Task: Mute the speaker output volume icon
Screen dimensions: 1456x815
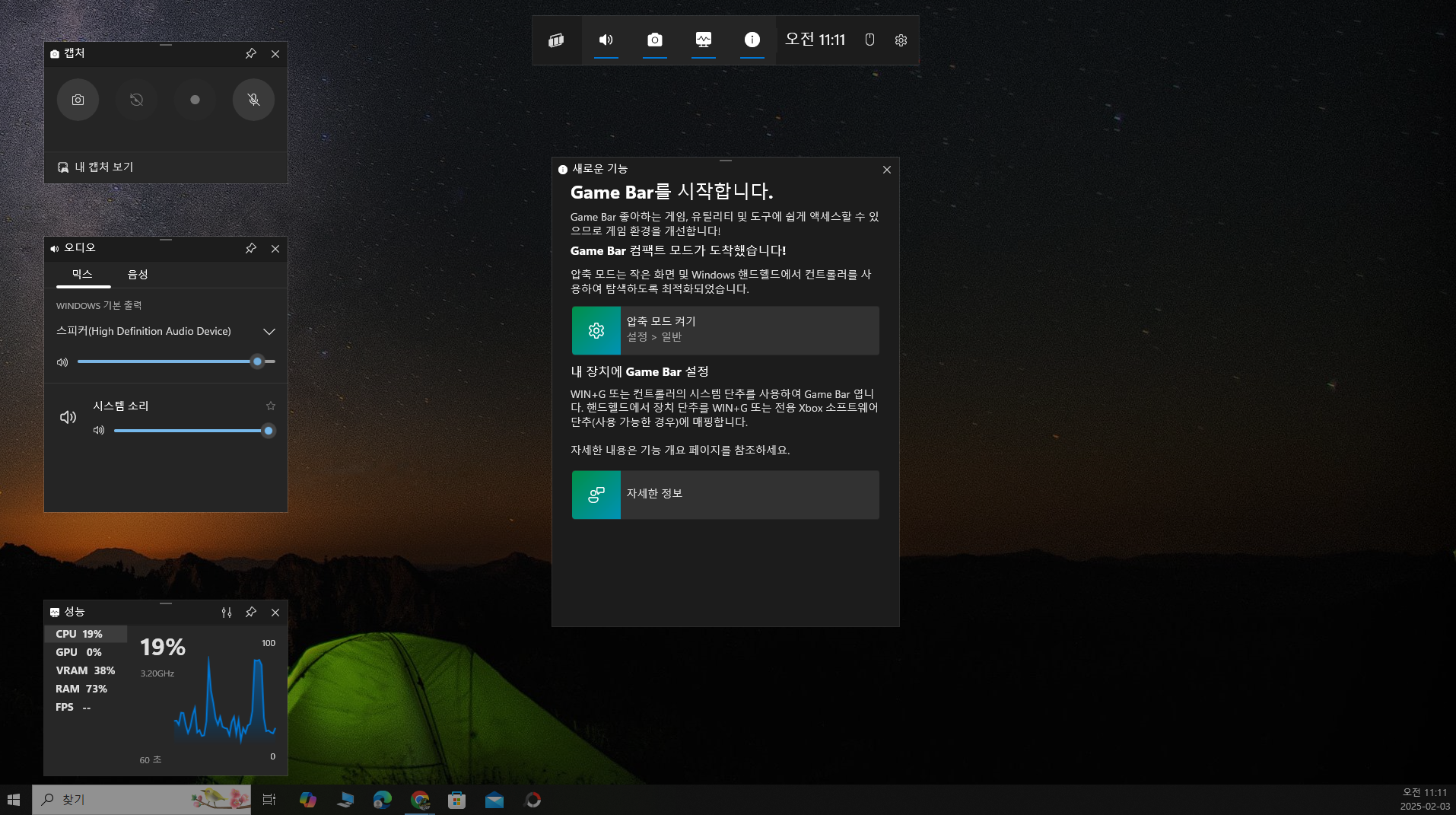Action: coord(62,362)
